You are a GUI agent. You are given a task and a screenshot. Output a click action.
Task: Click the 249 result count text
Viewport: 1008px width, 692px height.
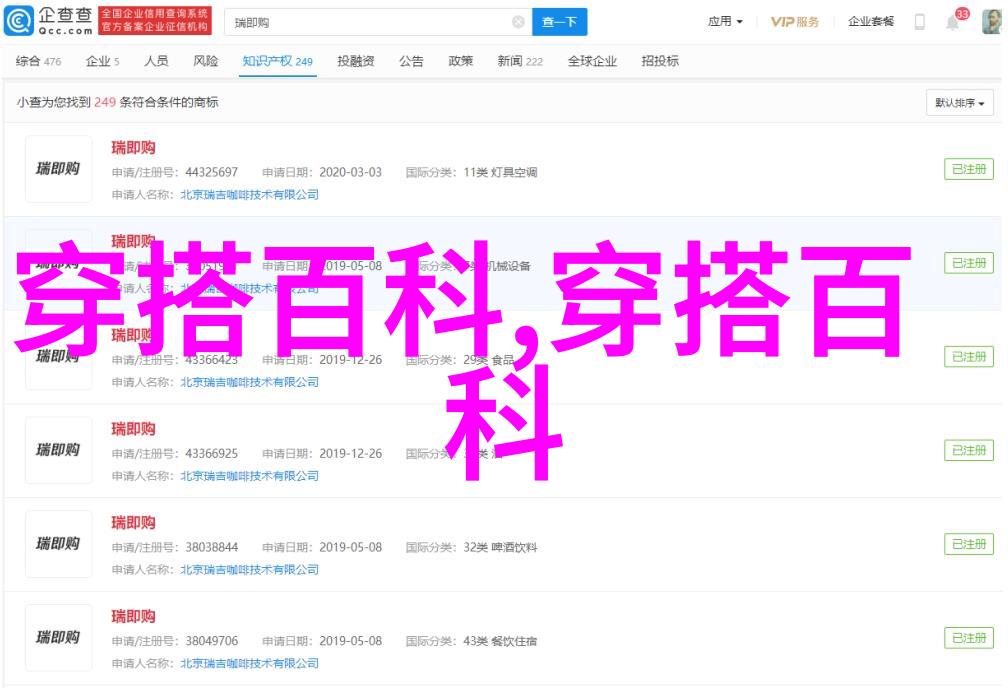(x=105, y=102)
